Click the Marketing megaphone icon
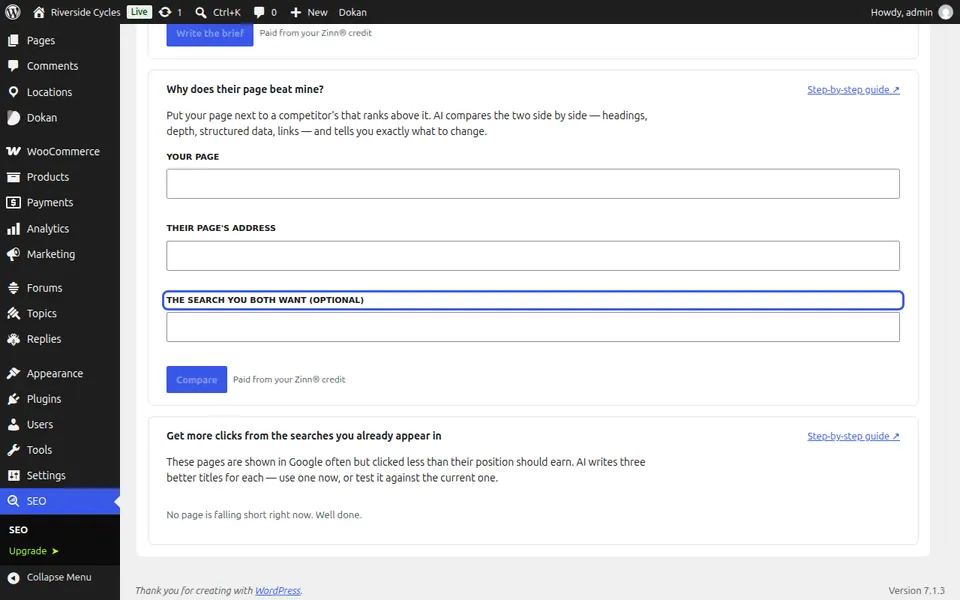The width and height of the screenshot is (960, 600). 13,254
